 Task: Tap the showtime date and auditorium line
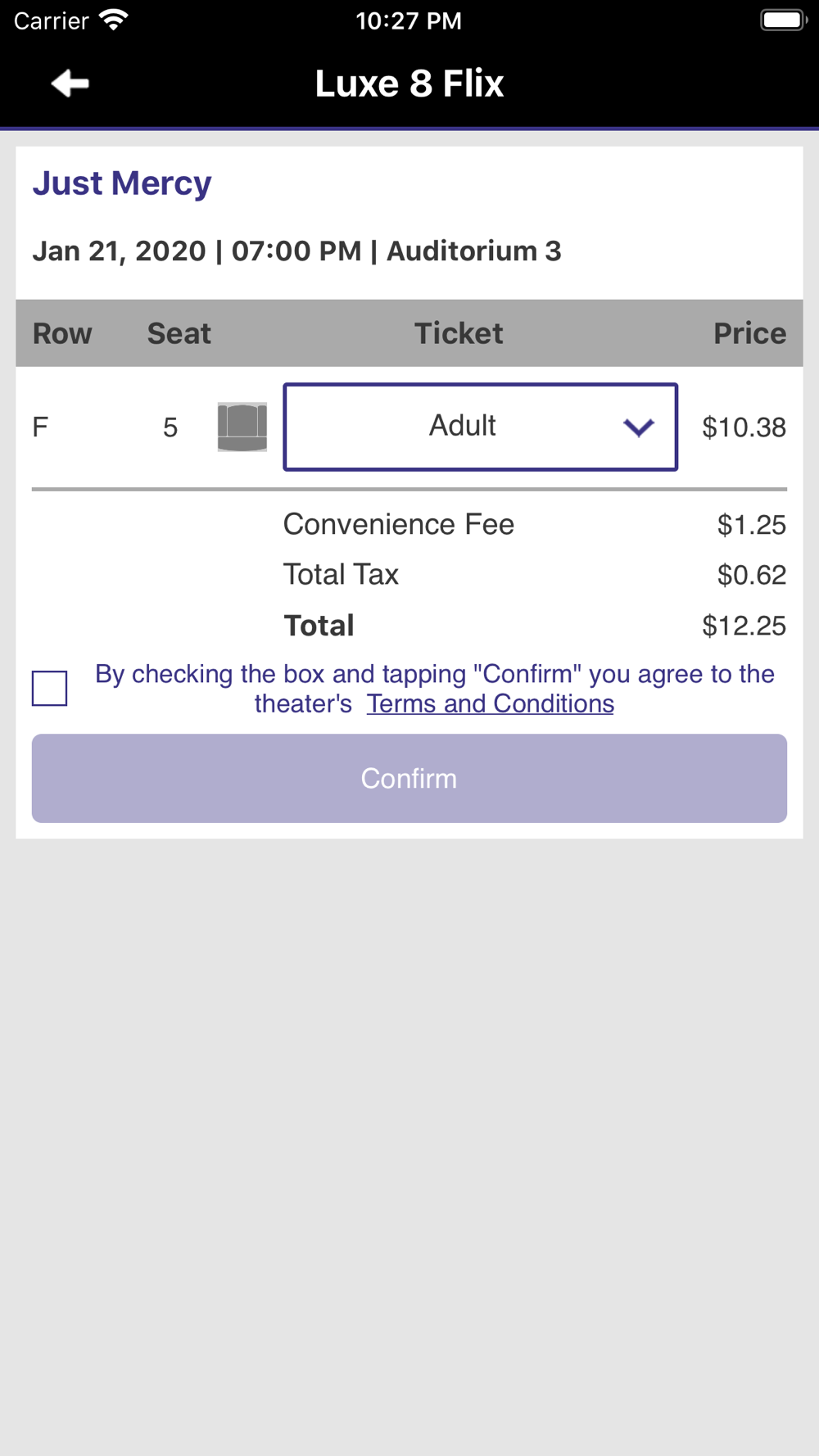296,251
